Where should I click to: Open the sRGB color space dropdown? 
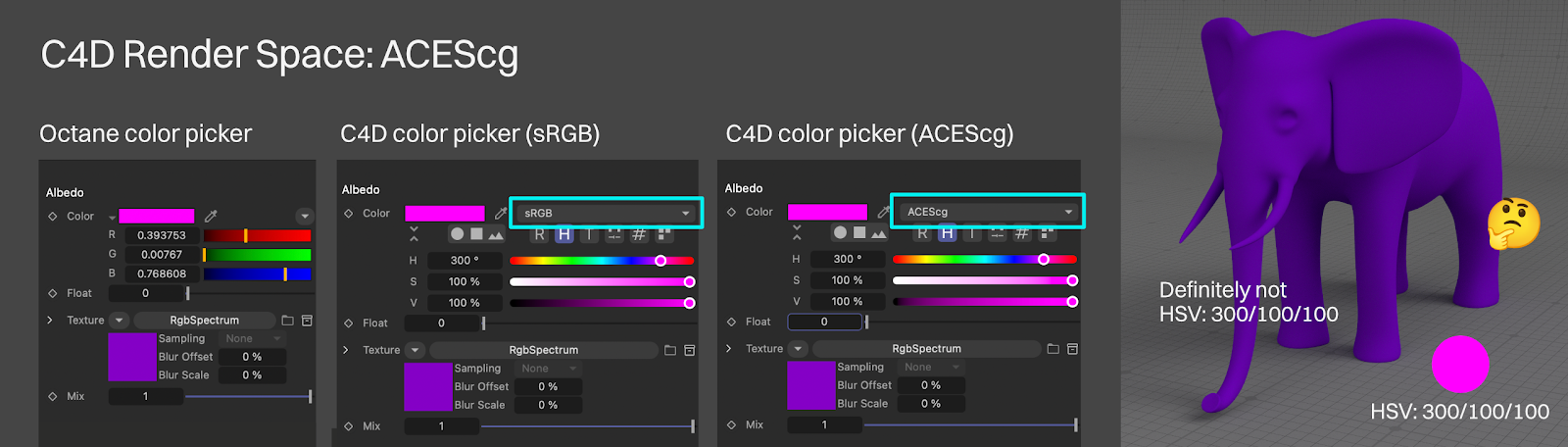click(607, 213)
